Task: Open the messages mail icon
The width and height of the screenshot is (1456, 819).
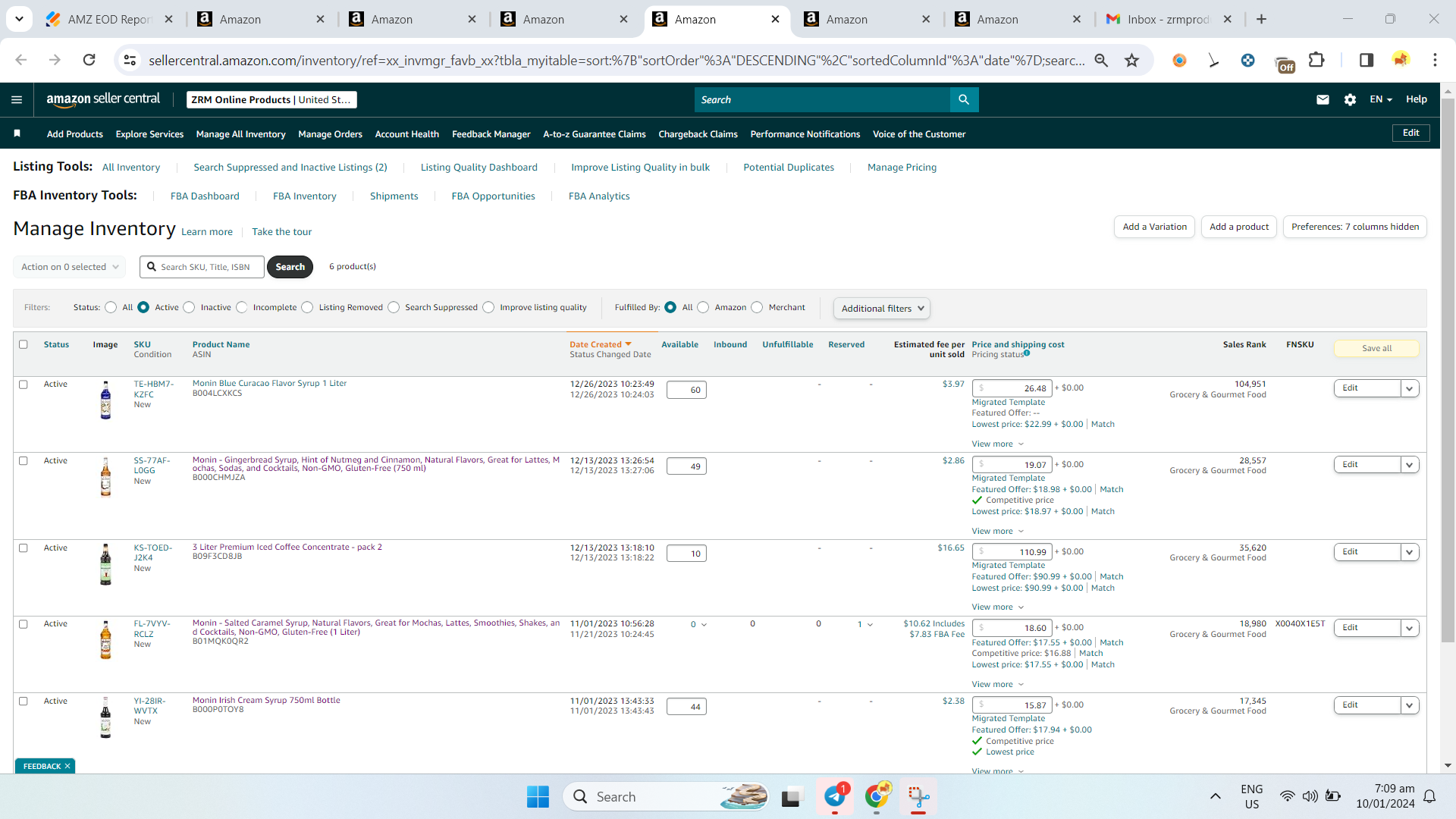Action: tap(1323, 99)
